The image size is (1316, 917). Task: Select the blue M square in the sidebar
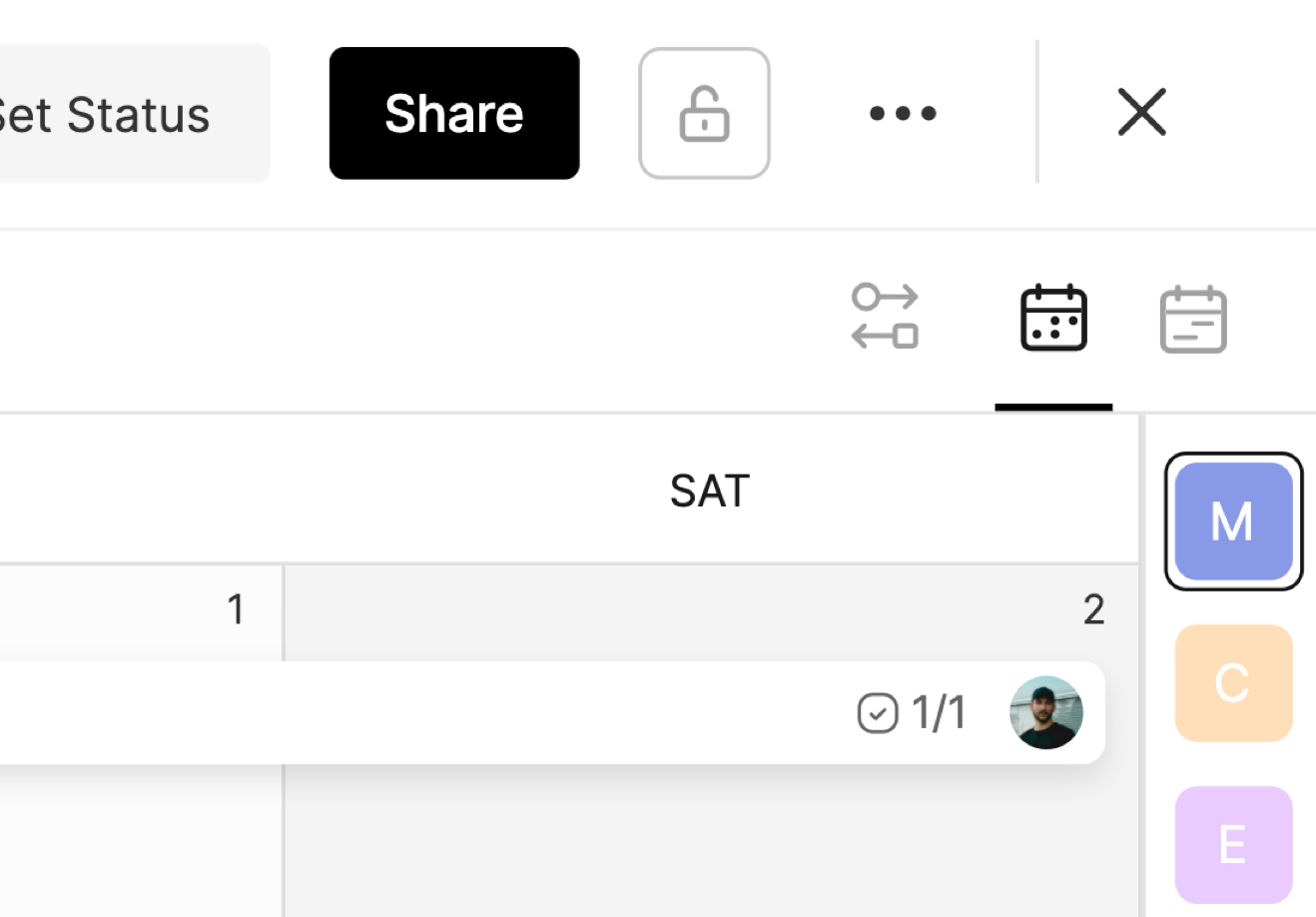pos(1233,521)
